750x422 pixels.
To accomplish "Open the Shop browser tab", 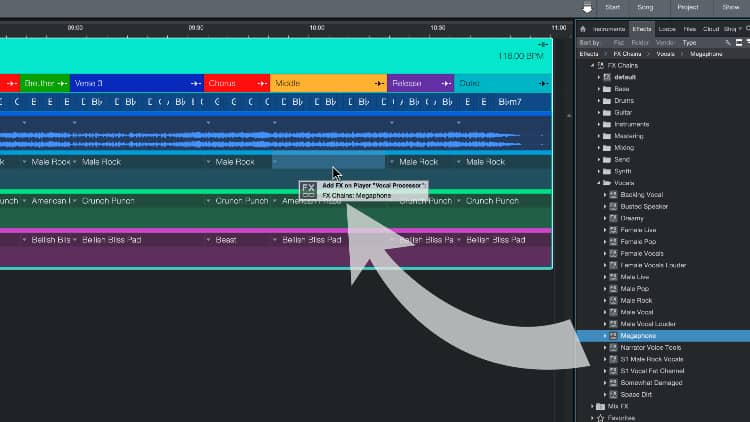I will tap(730, 29).
